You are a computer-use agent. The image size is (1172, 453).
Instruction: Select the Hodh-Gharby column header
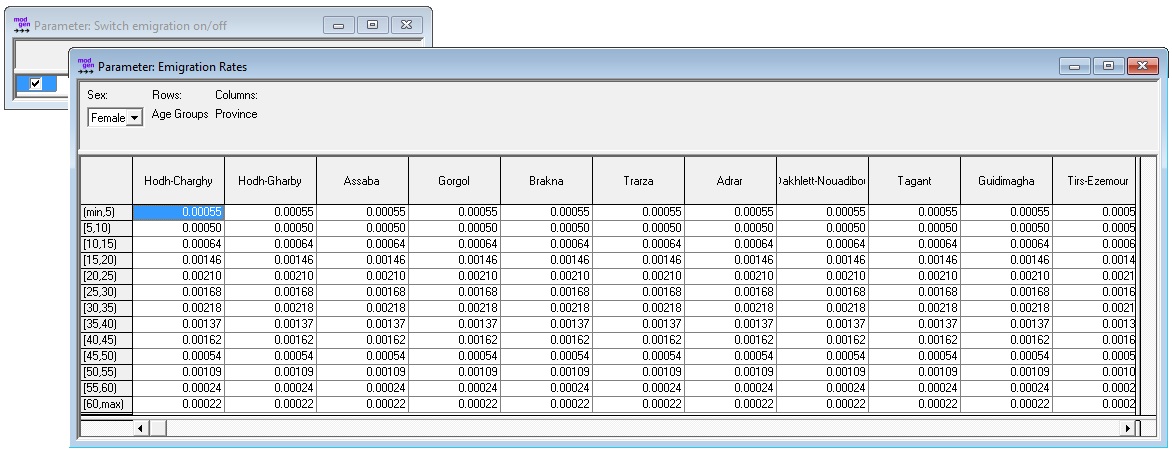click(270, 180)
